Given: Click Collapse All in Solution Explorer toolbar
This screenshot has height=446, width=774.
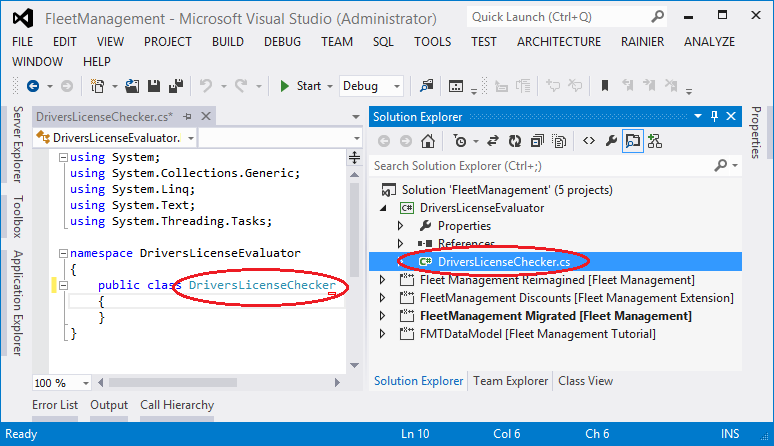Looking at the screenshot, I should coord(535,141).
